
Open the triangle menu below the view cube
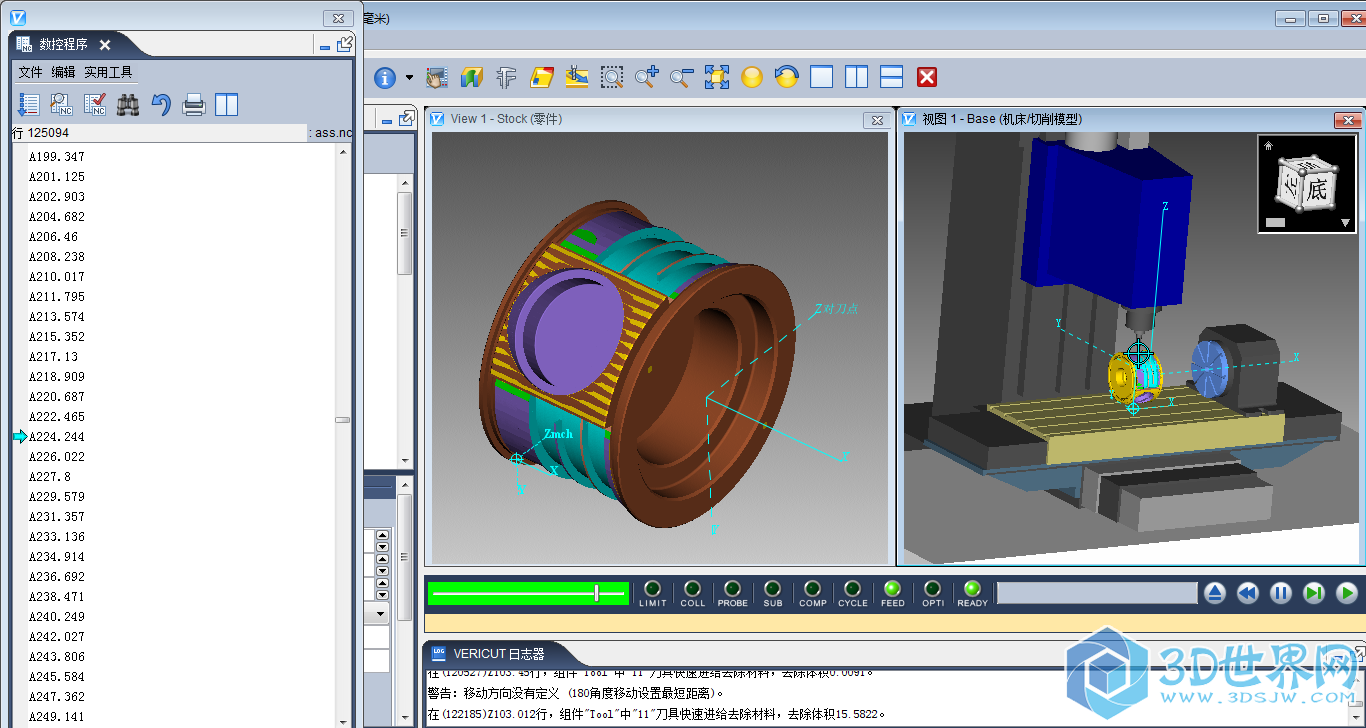click(1345, 223)
